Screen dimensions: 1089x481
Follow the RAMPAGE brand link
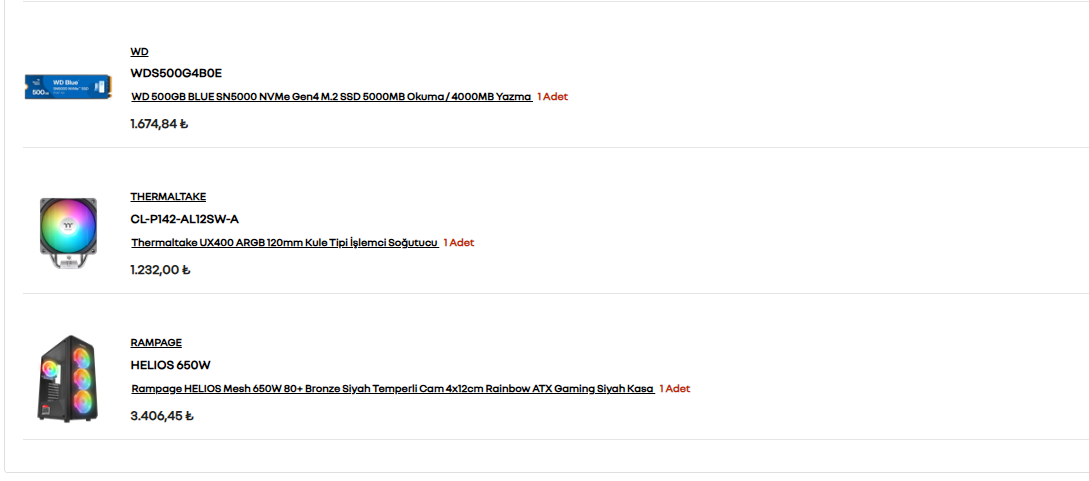point(156,342)
